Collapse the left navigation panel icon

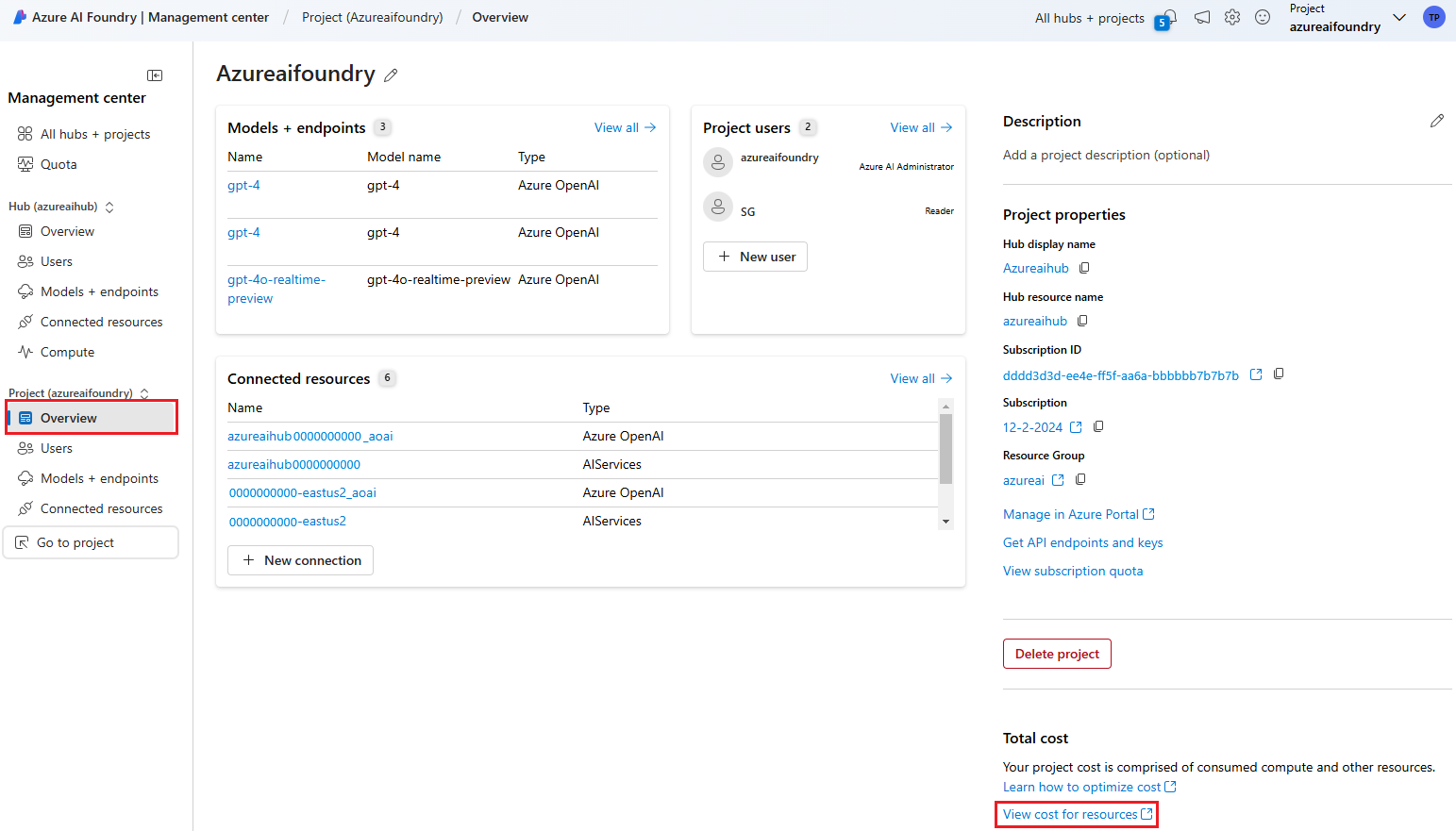(155, 75)
